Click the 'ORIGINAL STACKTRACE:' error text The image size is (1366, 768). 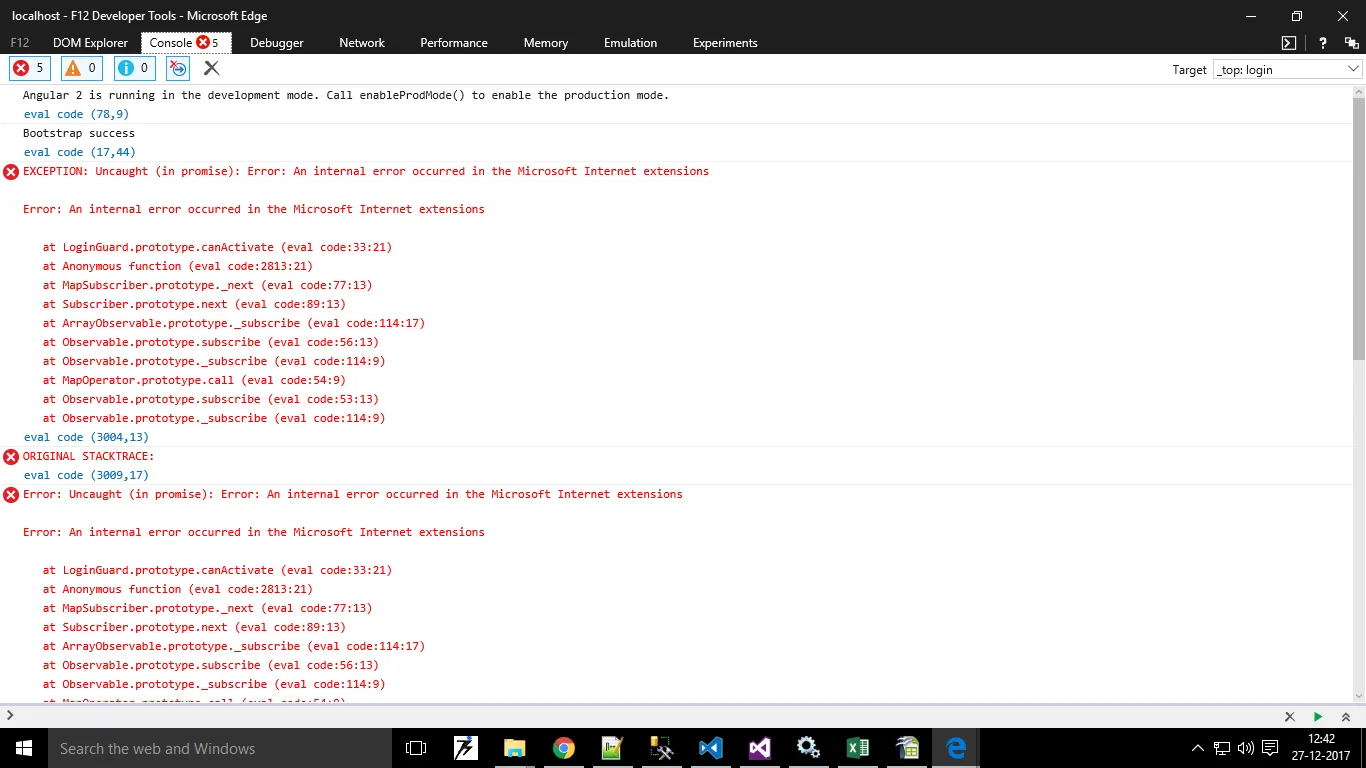(89, 456)
